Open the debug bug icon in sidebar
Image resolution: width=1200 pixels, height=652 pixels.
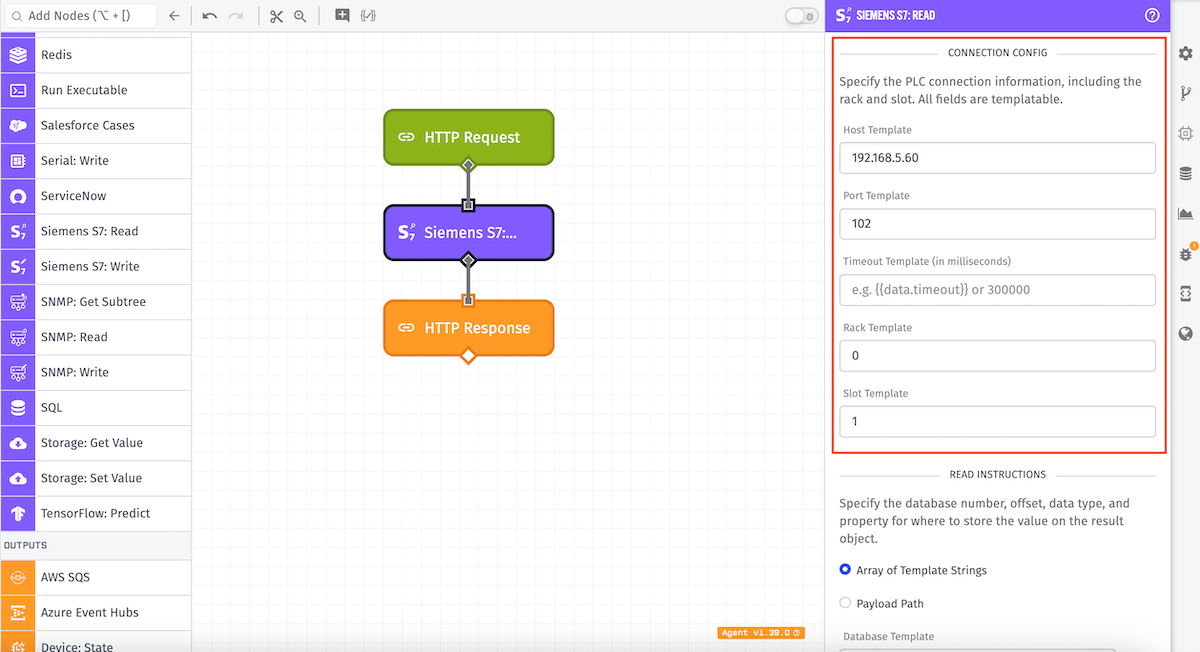(x=1186, y=253)
